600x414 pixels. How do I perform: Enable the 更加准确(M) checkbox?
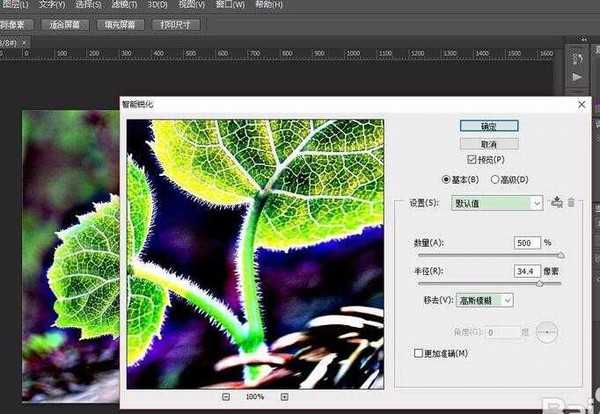coord(418,353)
